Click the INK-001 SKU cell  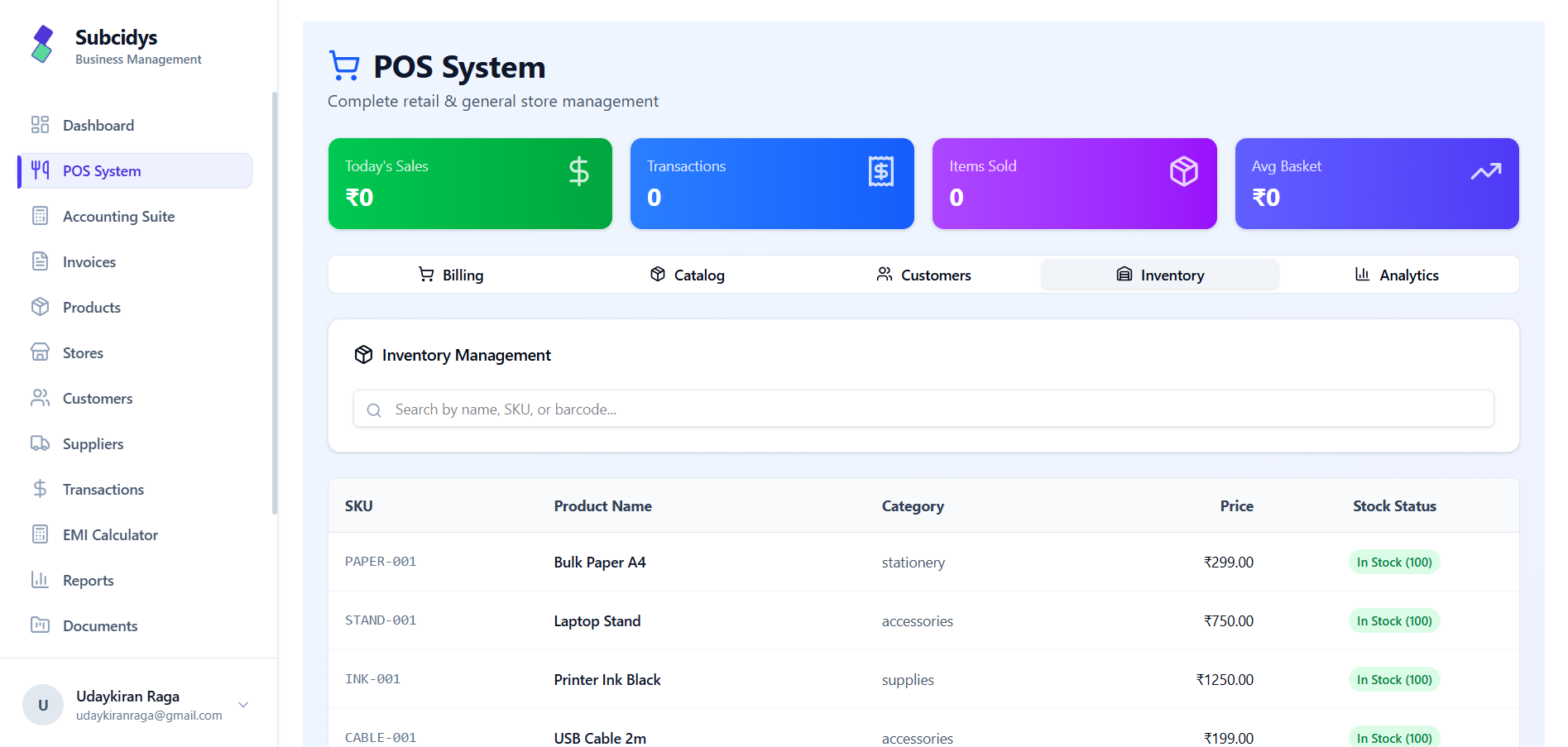click(372, 678)
